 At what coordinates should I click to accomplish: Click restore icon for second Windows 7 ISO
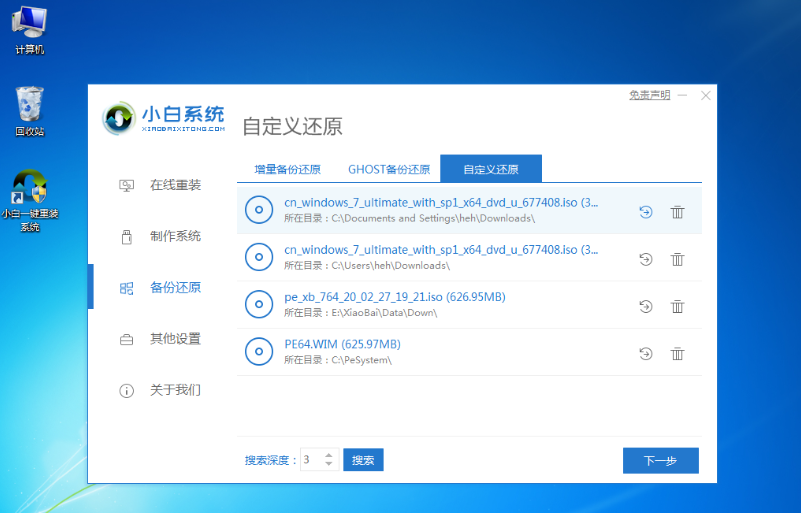[646, 259]
